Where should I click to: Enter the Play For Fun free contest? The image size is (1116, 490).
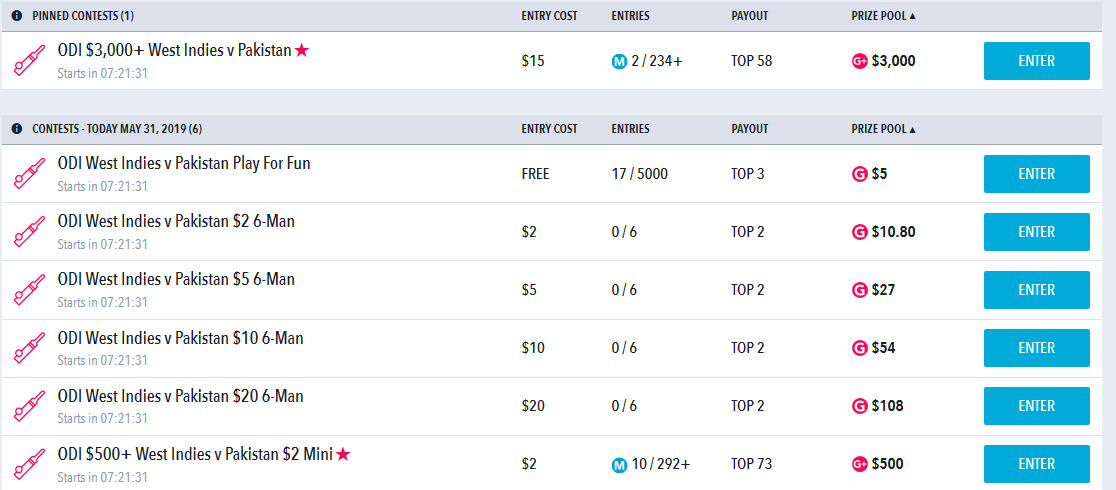(x=1036, y=174)
